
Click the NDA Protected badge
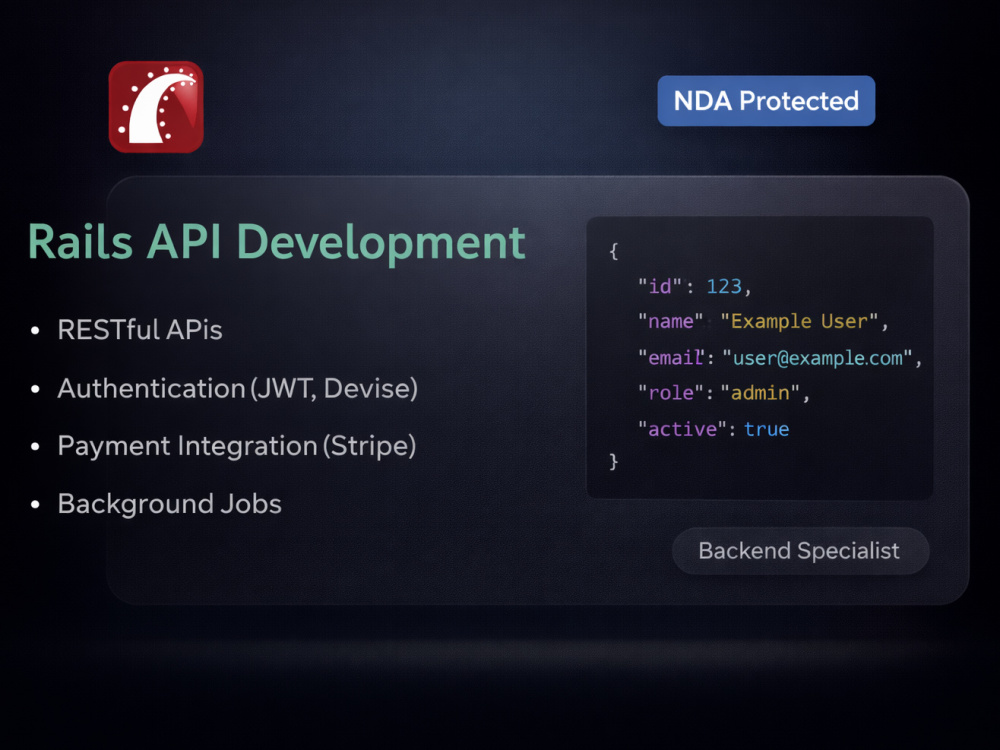(766, 101)
